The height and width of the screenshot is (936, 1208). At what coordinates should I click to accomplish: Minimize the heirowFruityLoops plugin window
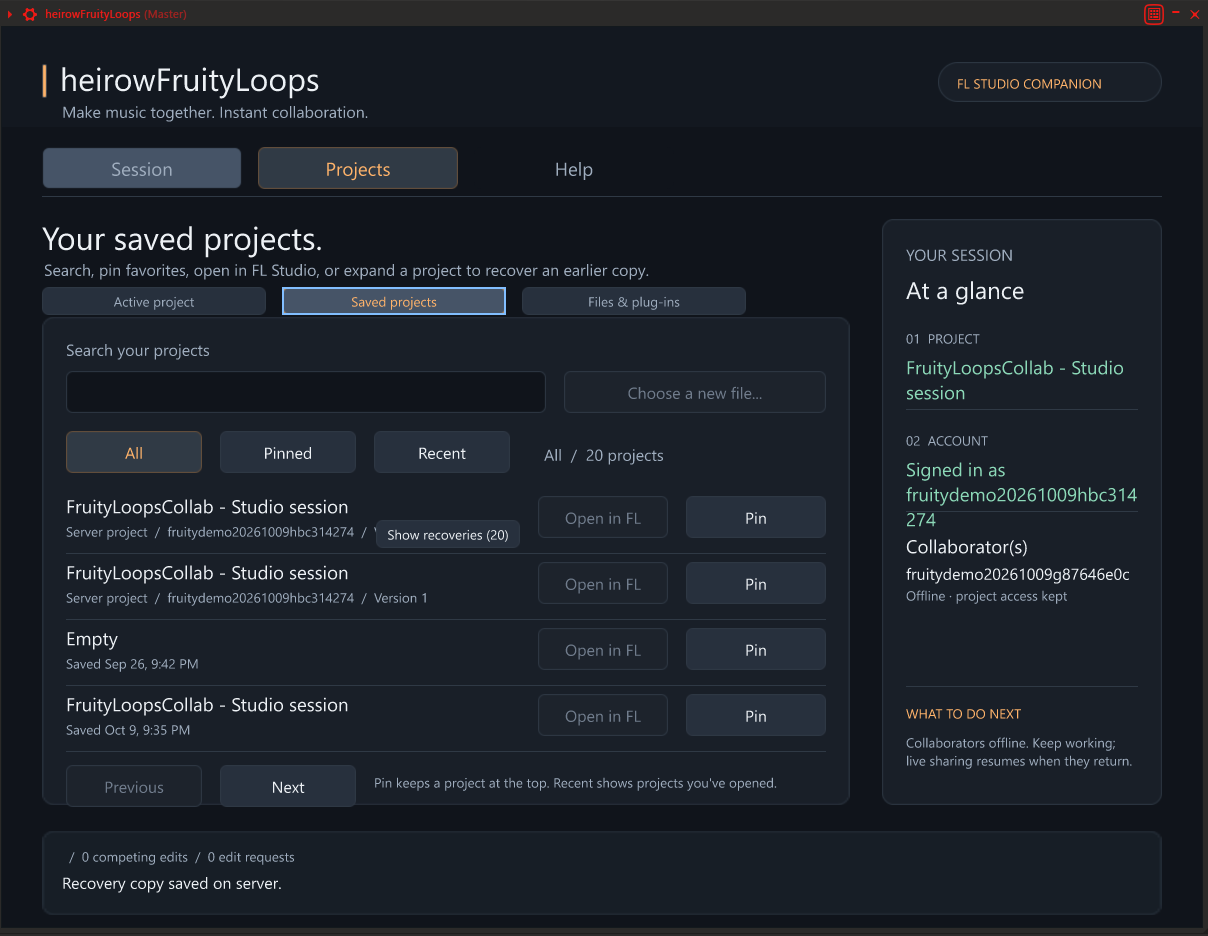pyautogui.click(x=1176, y=13)
